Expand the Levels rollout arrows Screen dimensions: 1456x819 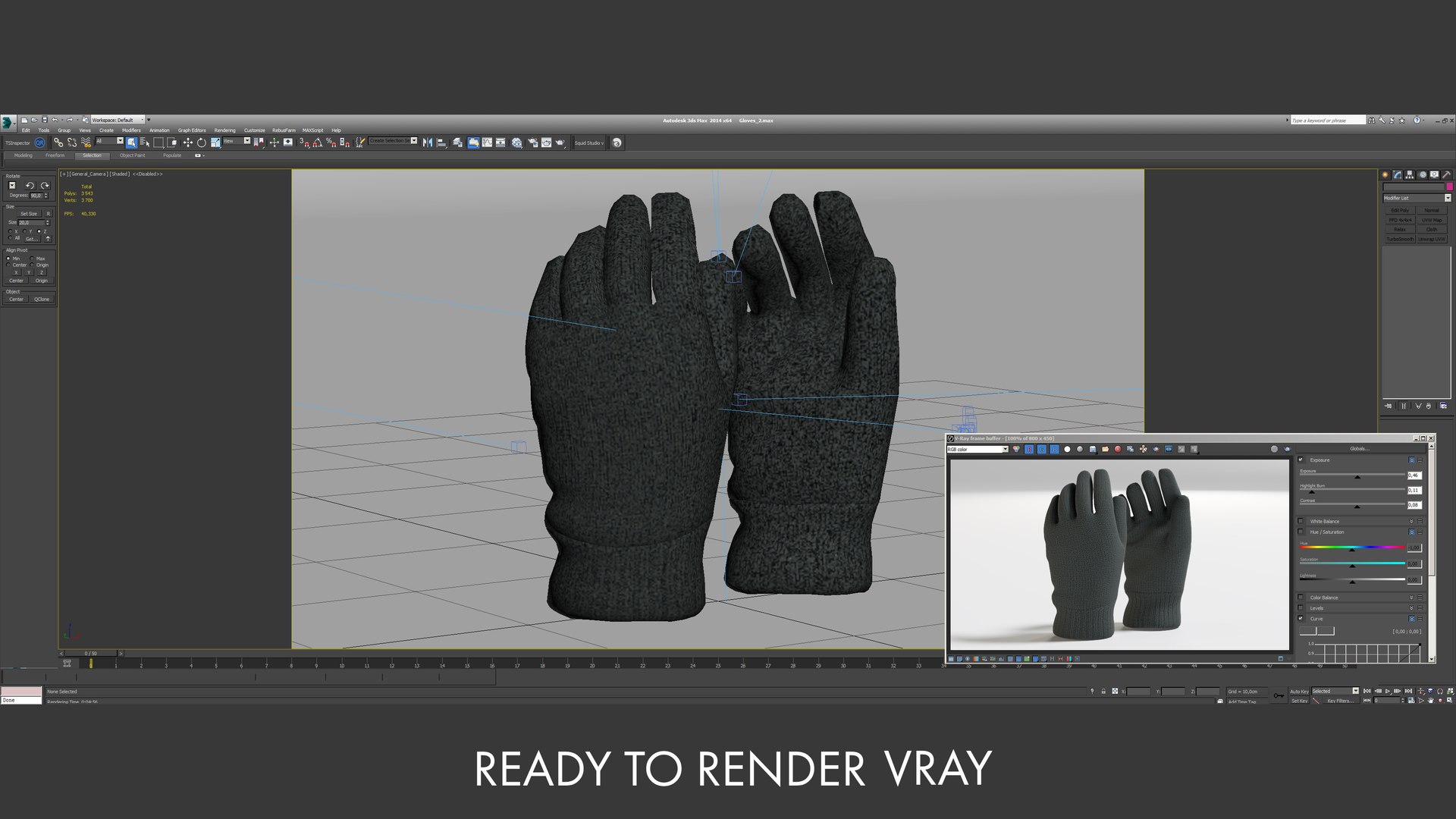[x=1411, y=608]
